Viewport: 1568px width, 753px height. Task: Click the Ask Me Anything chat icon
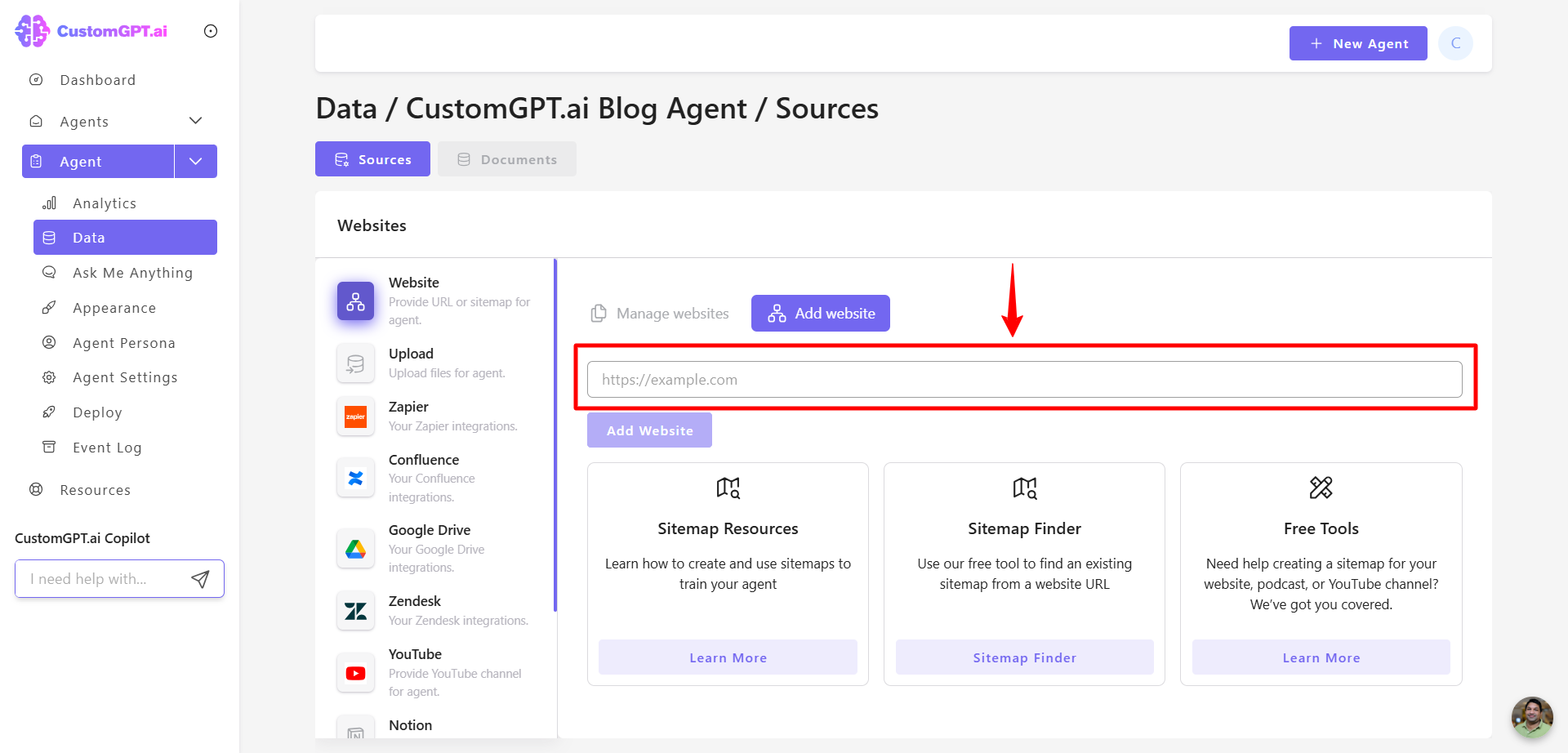coord(49,272)
